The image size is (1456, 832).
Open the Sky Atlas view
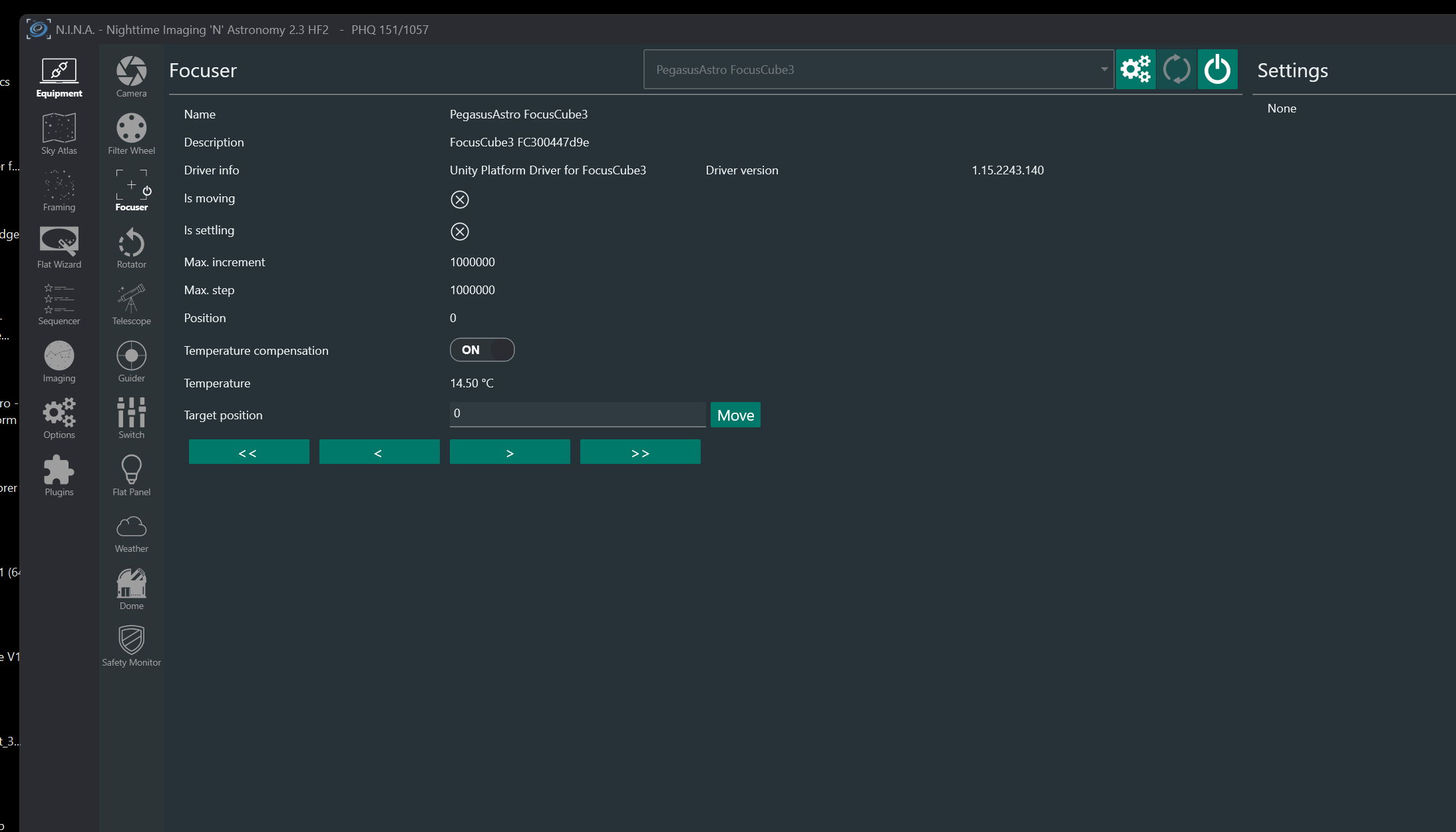tap(59, 133)
